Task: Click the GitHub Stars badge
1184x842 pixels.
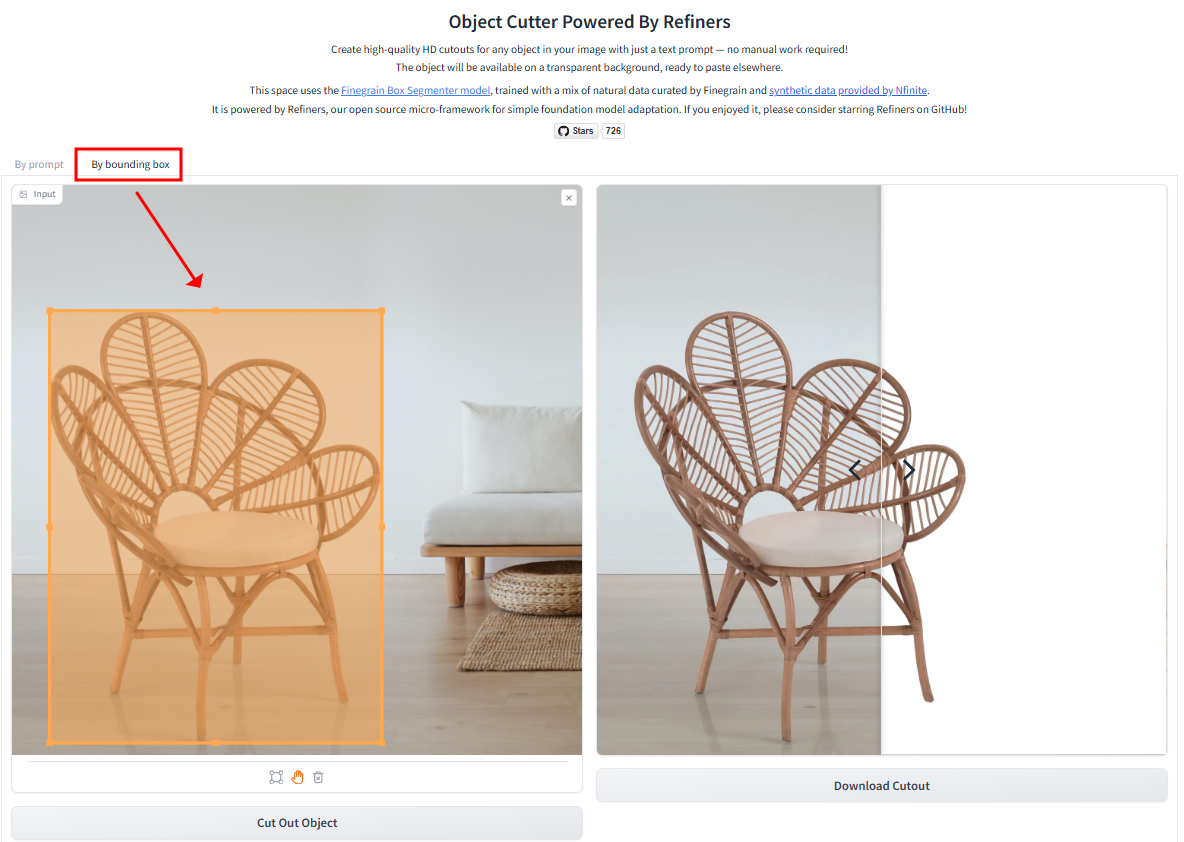Action: click(576, 131)
